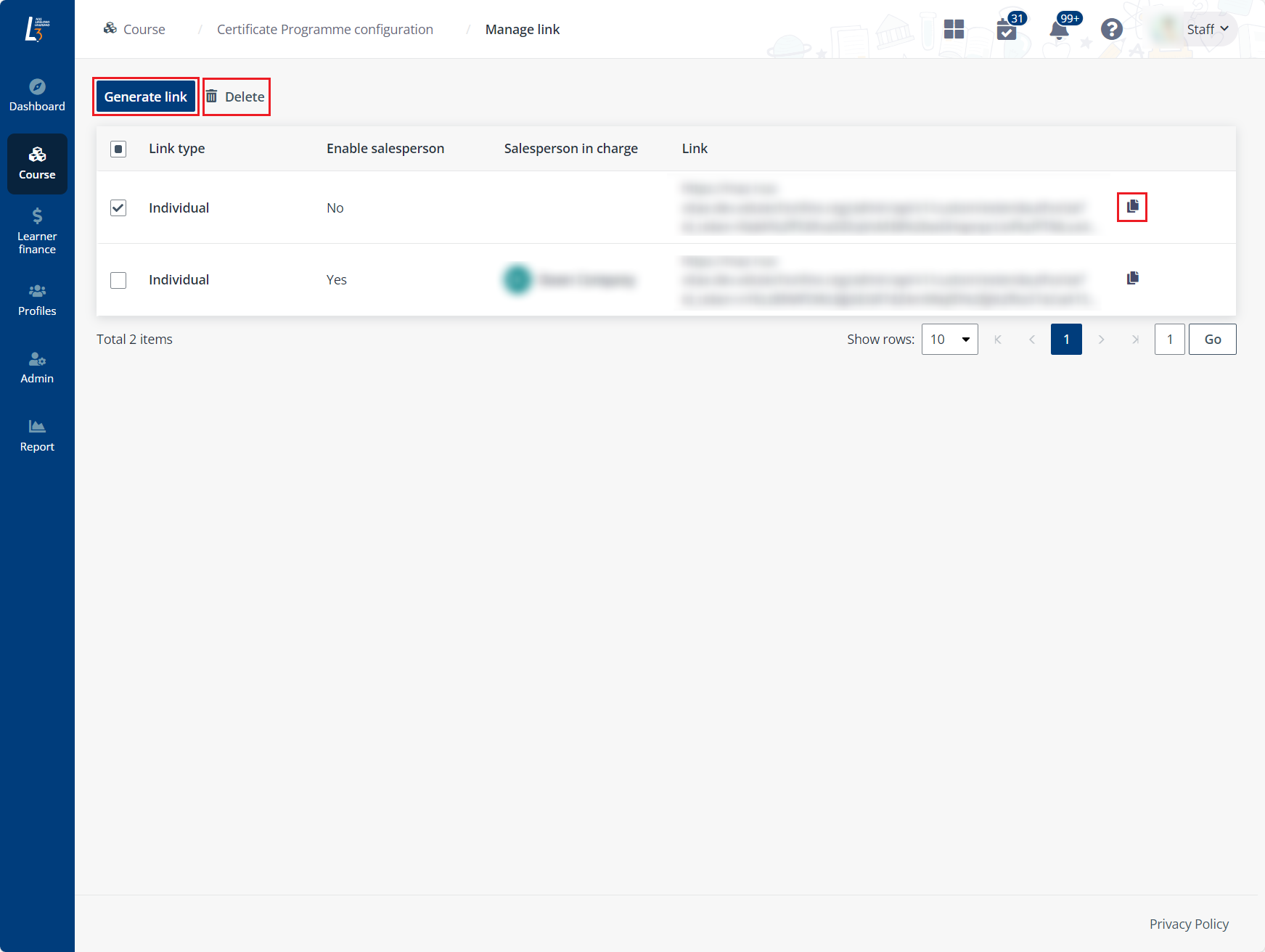
Task: Open the app grid icon
Action: pyautogui.click(x=954, y=30)
